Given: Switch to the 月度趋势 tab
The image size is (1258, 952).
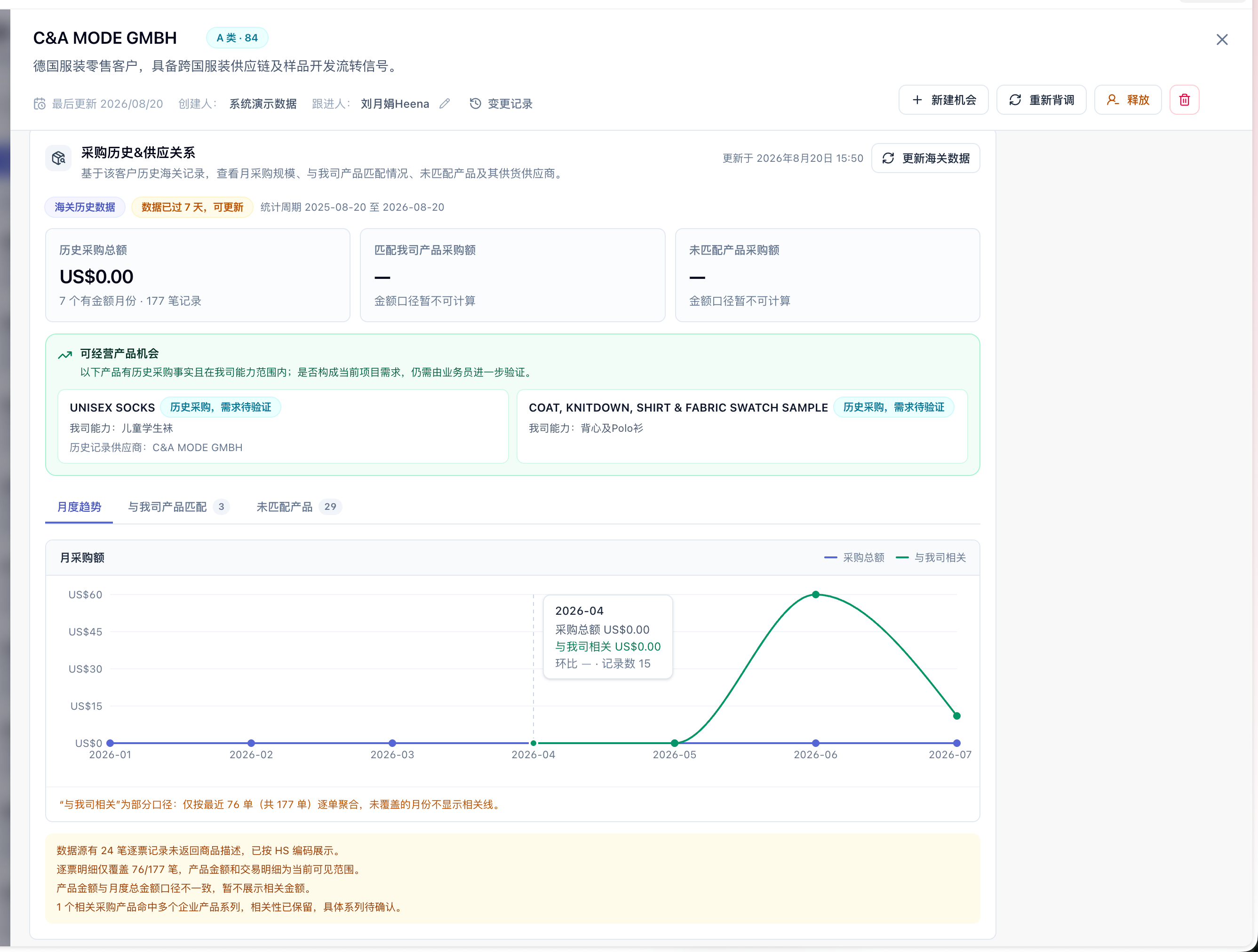Looking at the screenshot, I should click(x=79, y=507).
